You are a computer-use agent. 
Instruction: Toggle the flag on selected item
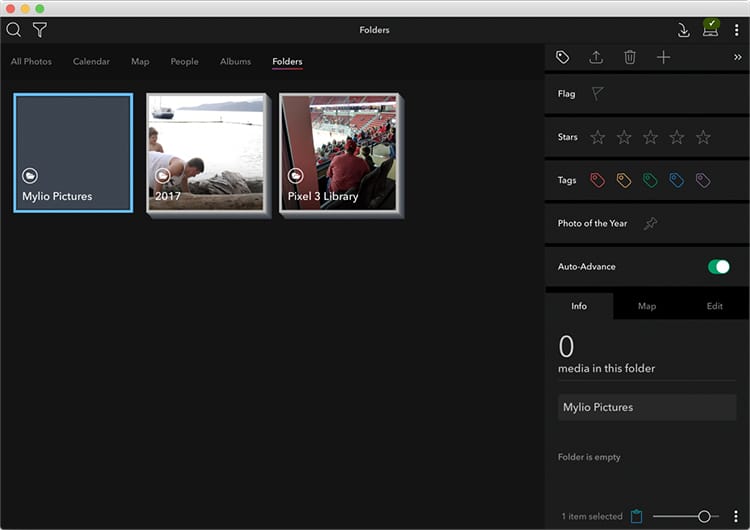(x=597, y=94)
